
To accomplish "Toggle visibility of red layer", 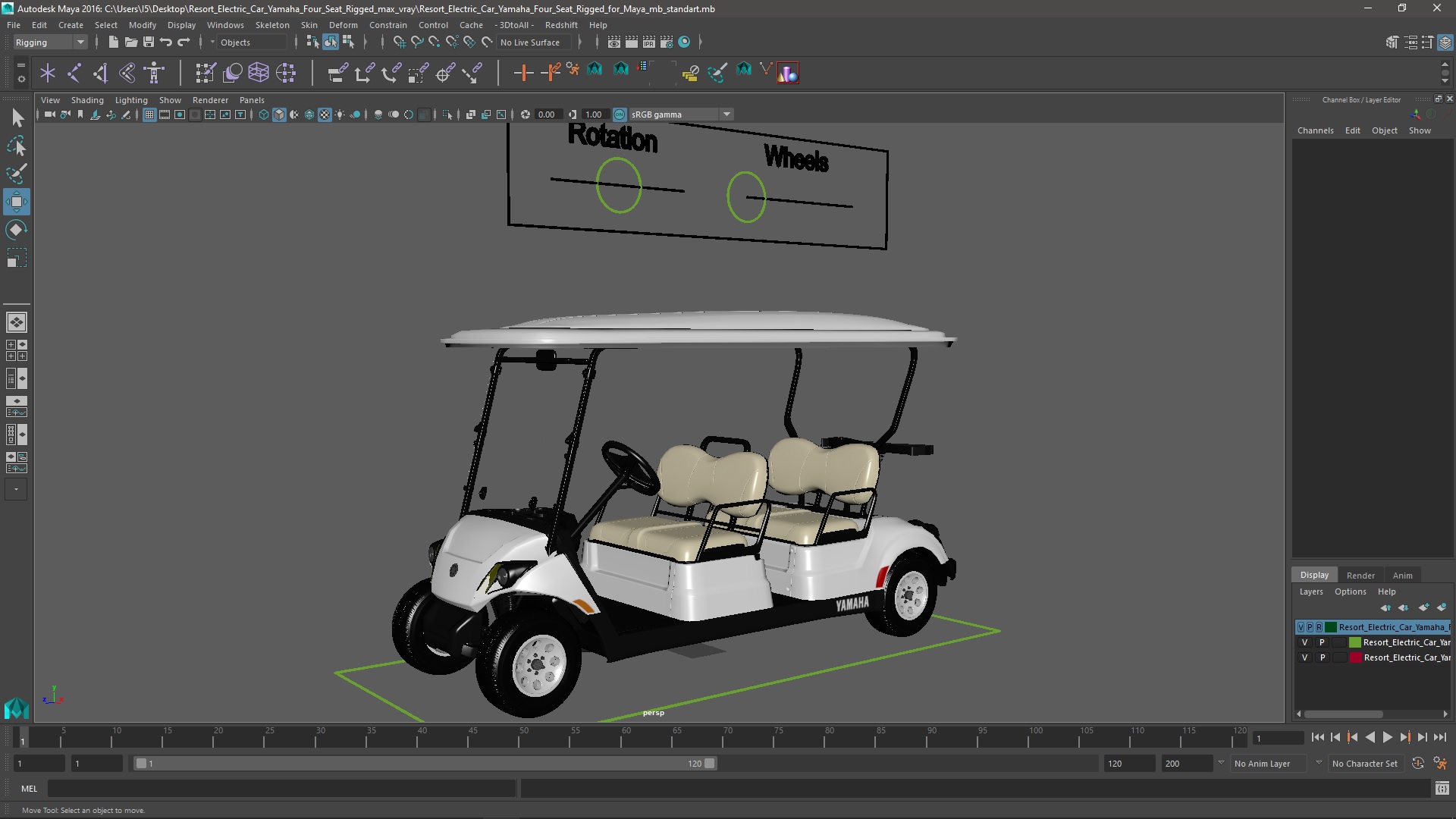I will point(1304,657).
